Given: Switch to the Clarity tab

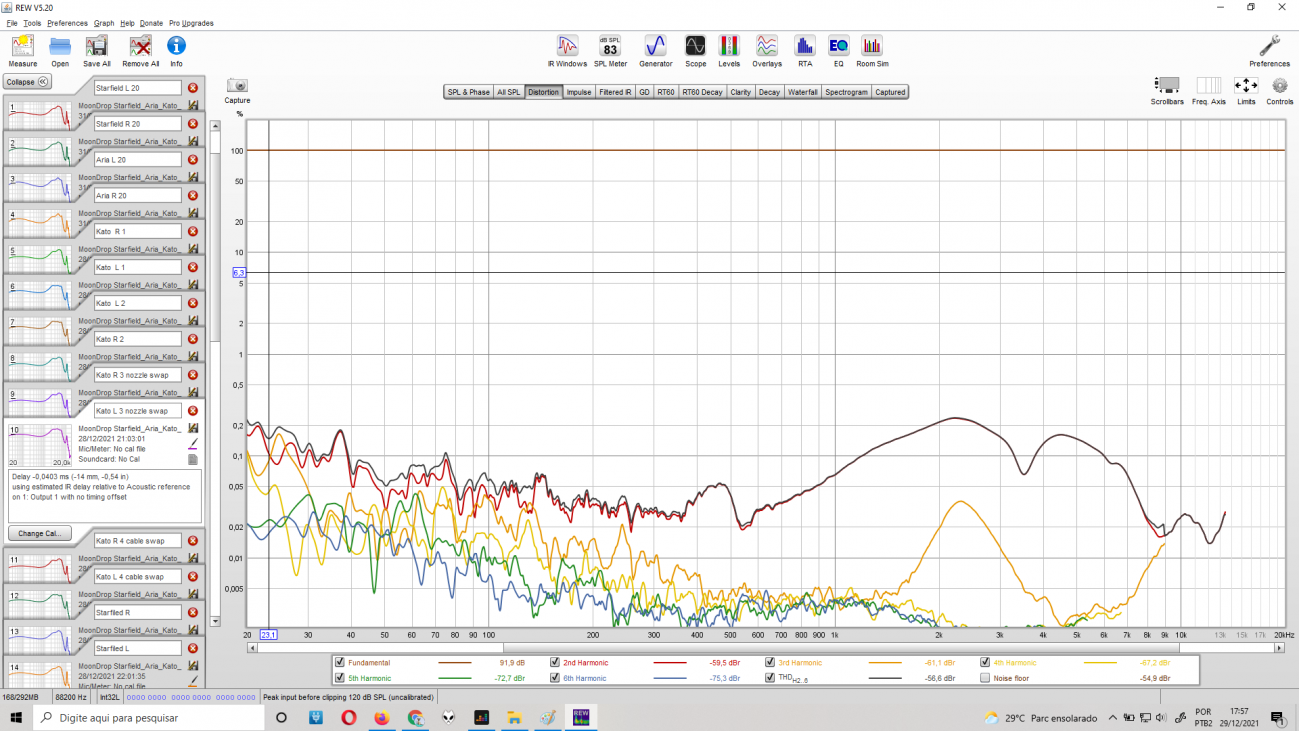Looking at the screenshot, I should [741, 92].
